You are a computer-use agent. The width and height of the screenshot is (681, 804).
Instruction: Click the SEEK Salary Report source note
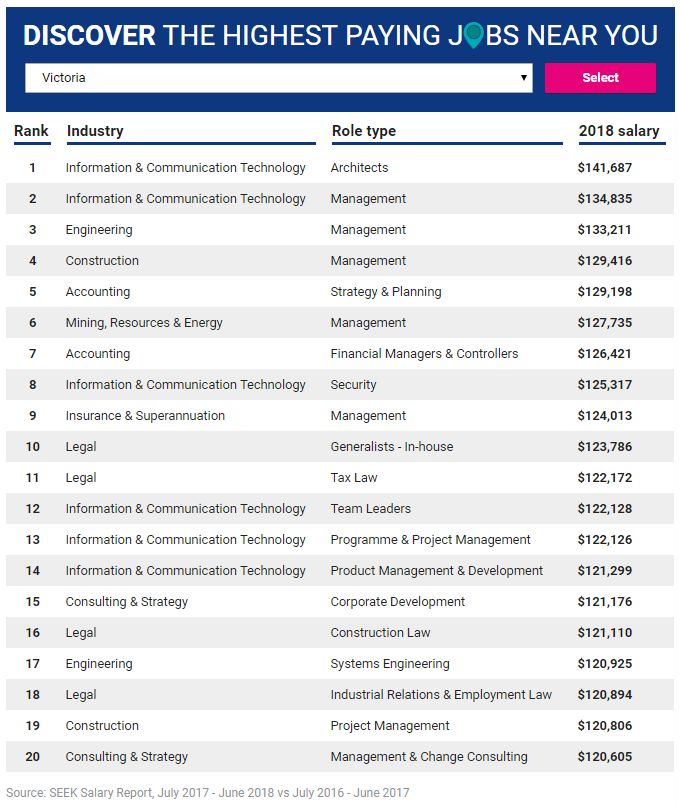tap(208, 793)
